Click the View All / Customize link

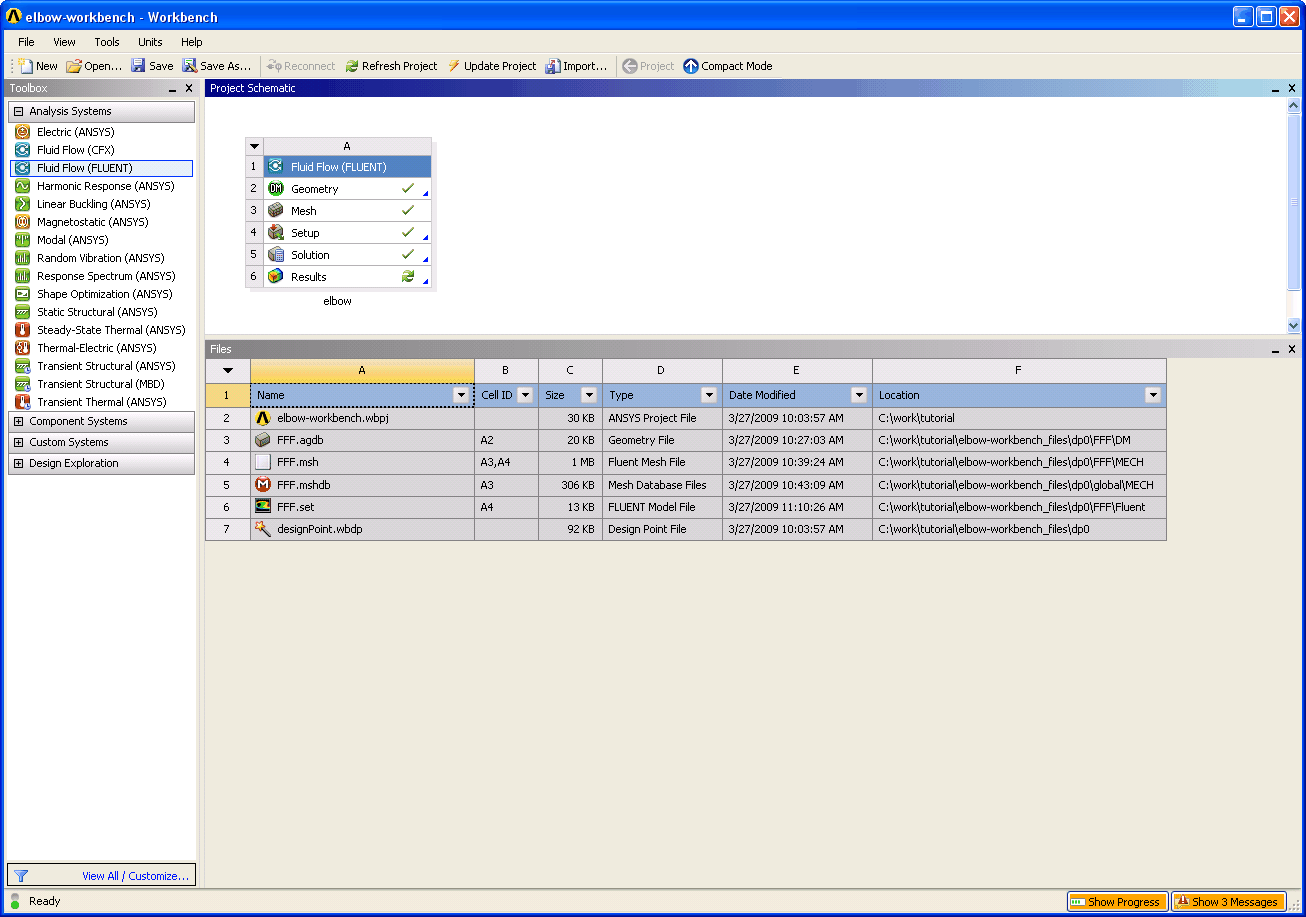[136, 876]
